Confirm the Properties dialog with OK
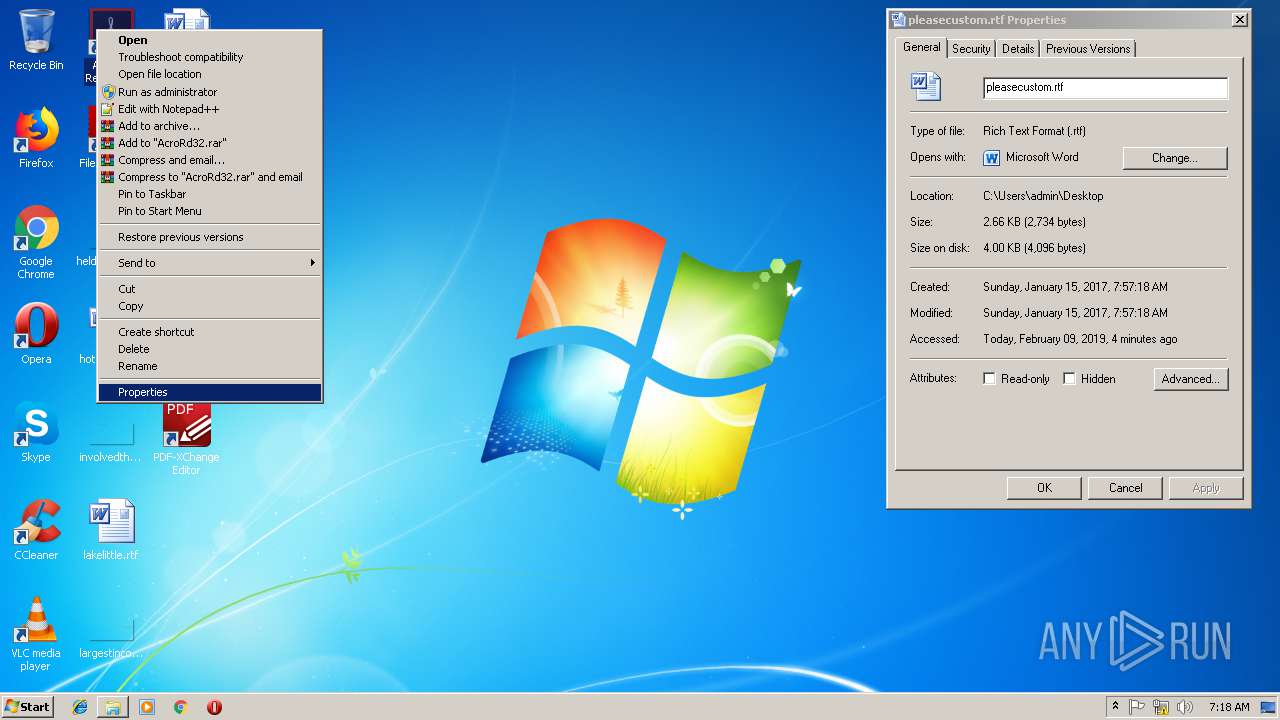This screenshot has width=1280, height=720. (1044, 488)
